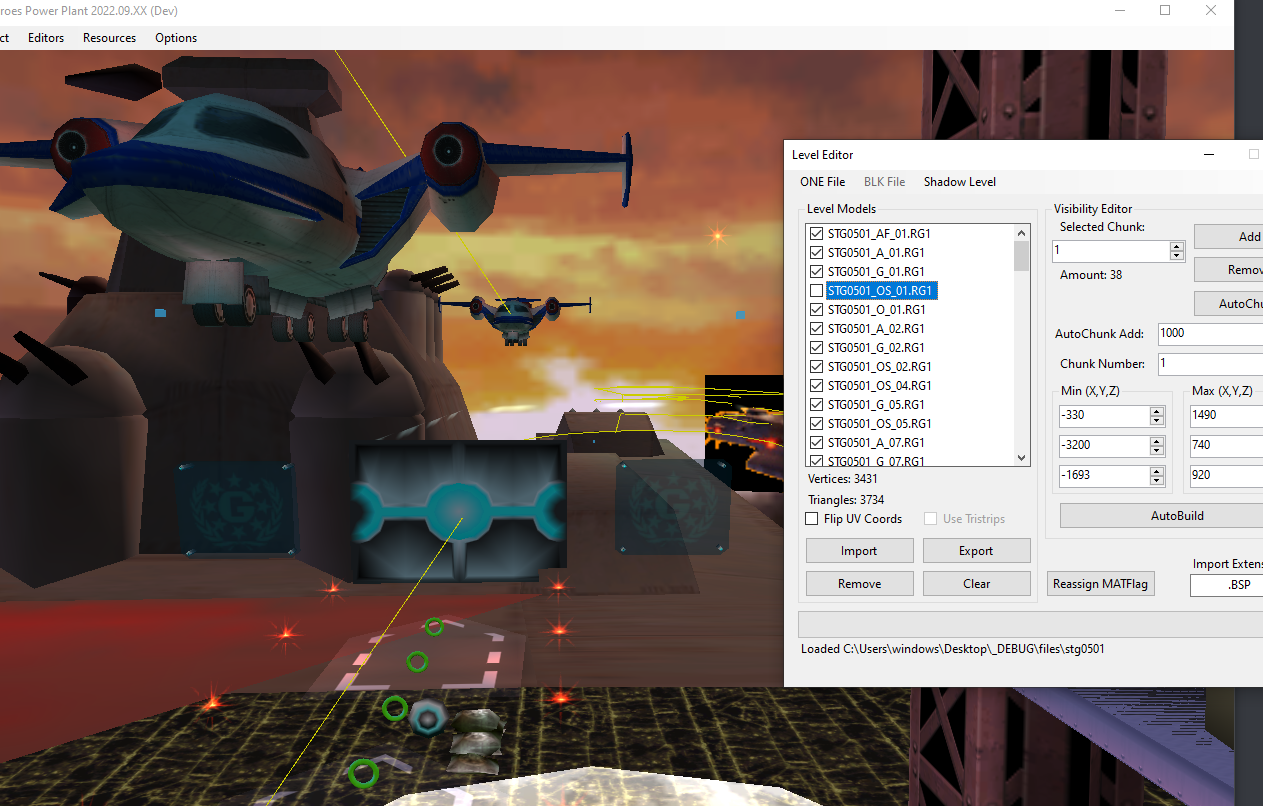Open the Shadow Level tab
Screen dimensions: 1263x806
coord(959,181)
